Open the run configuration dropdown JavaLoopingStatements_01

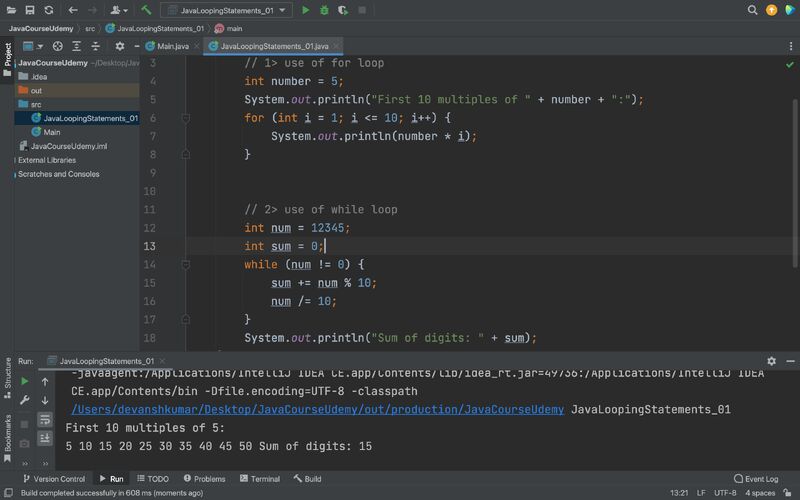pyautogui.click(x=227, y=10)
